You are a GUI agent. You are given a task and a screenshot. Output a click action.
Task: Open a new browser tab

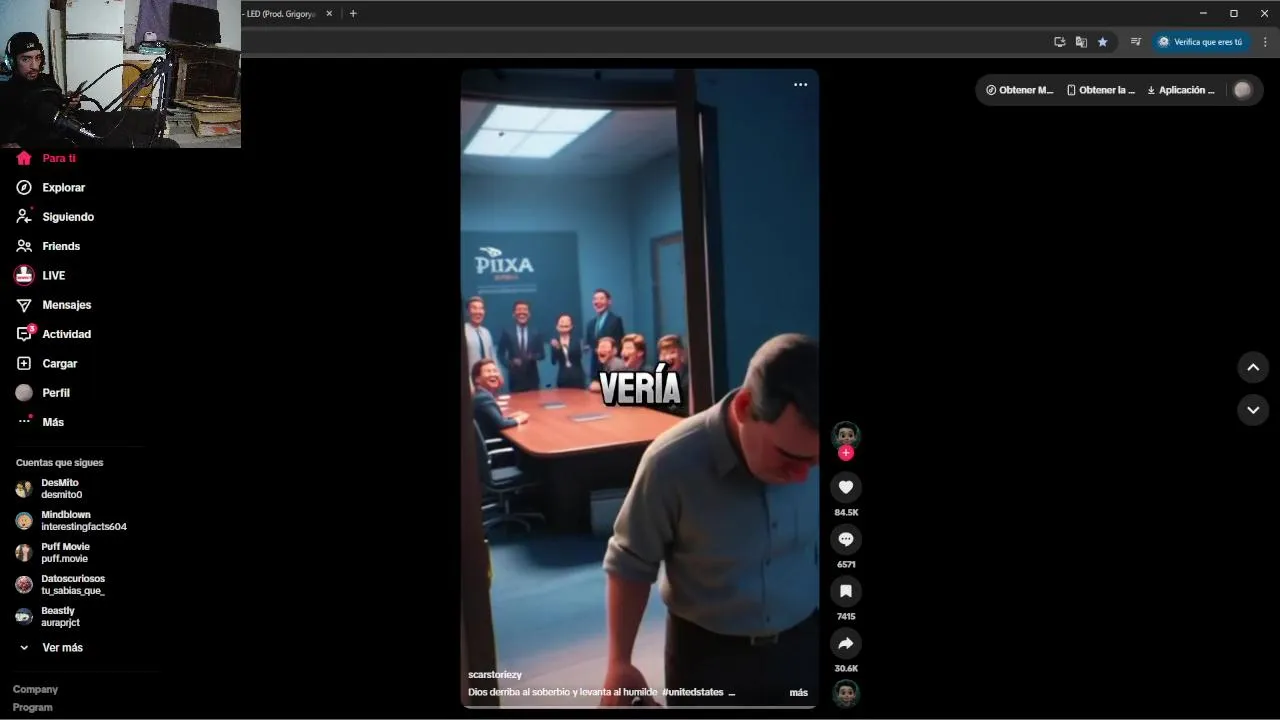pos(353,14)
